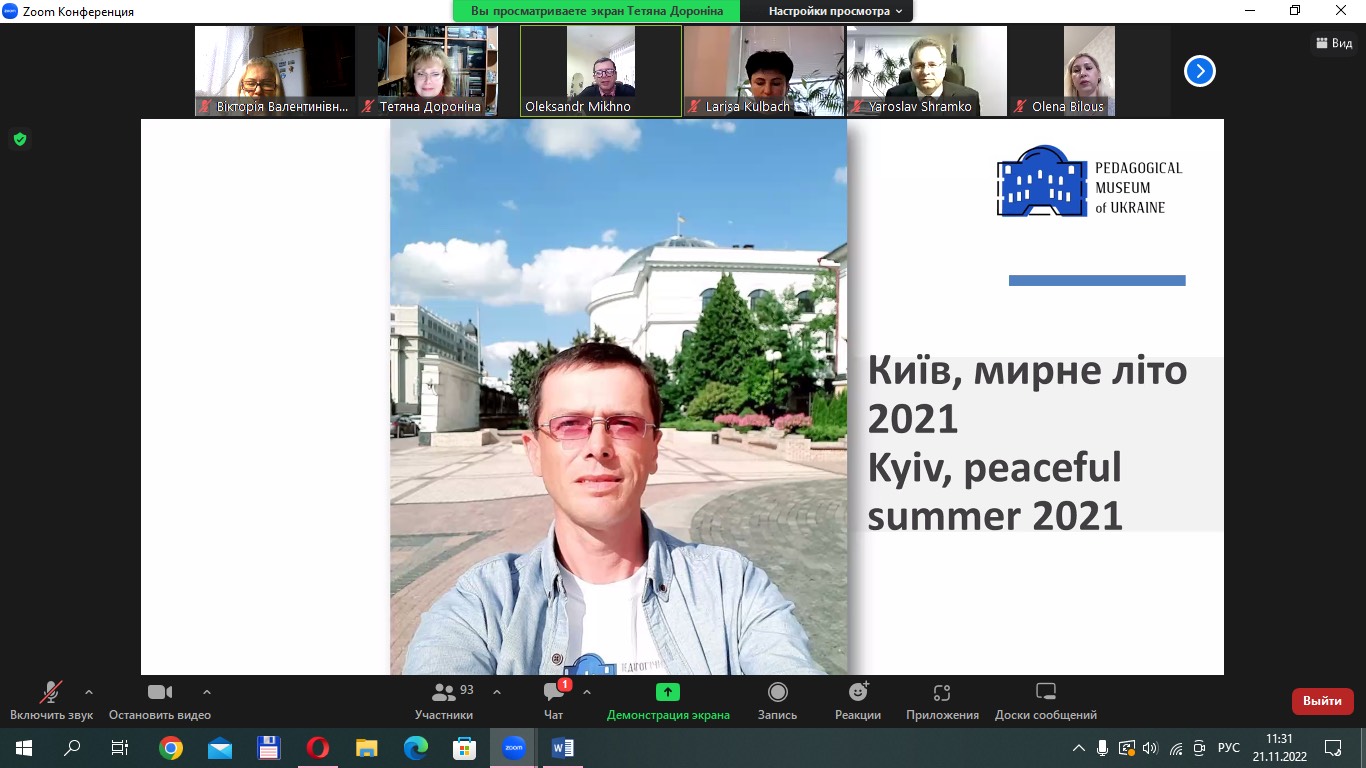
Task: Click the Record icon
Action: coord(777,693)
